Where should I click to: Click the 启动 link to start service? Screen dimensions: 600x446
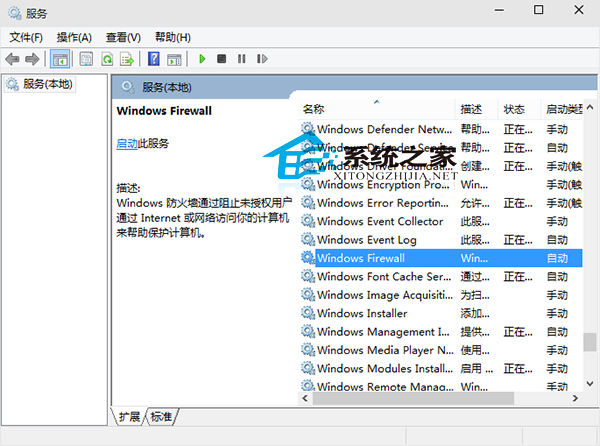point(127,144)
